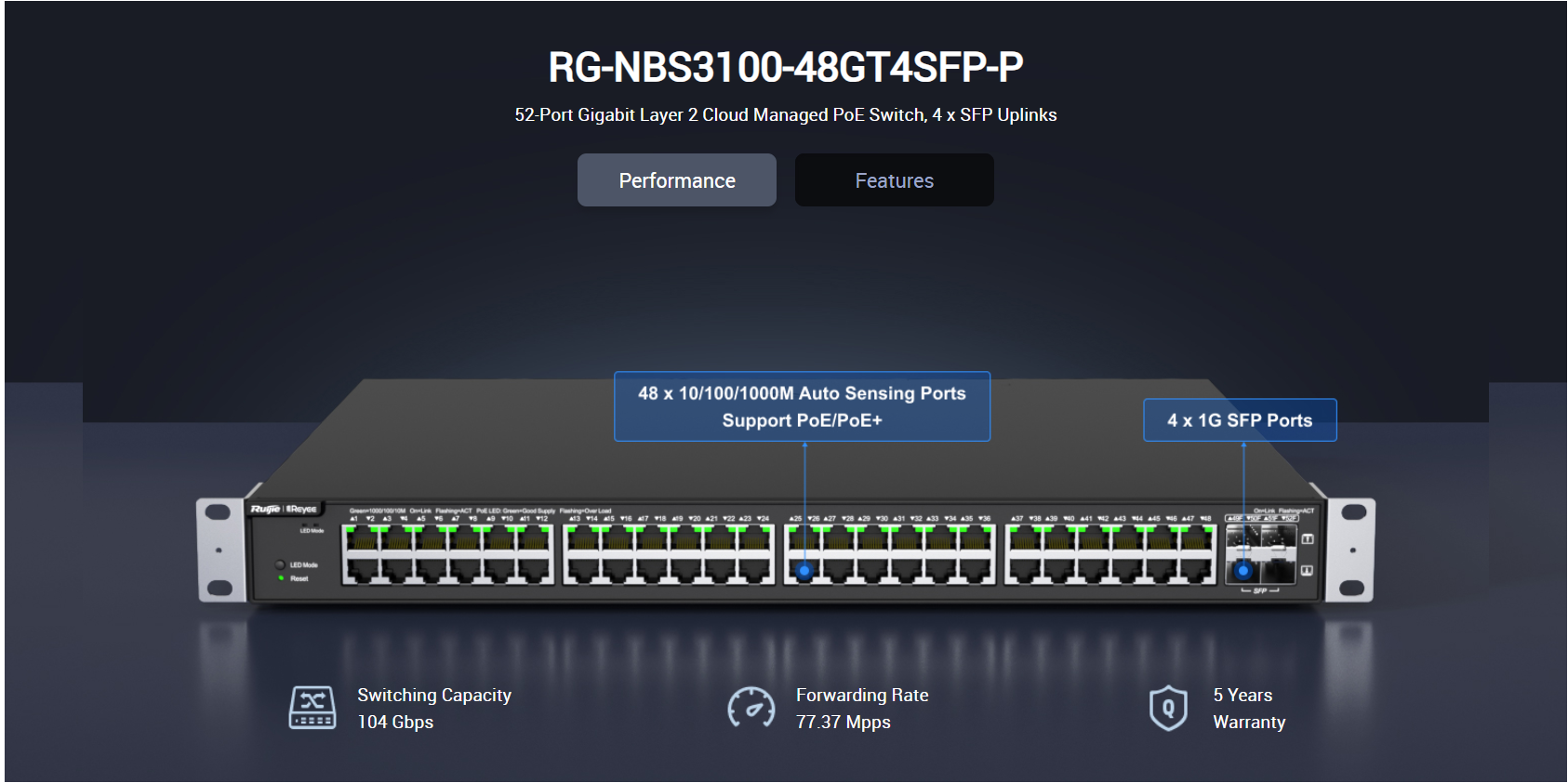Click the blue hotspot dot on SFP port
This screenshot has height=783, width=1568.
1243,571
